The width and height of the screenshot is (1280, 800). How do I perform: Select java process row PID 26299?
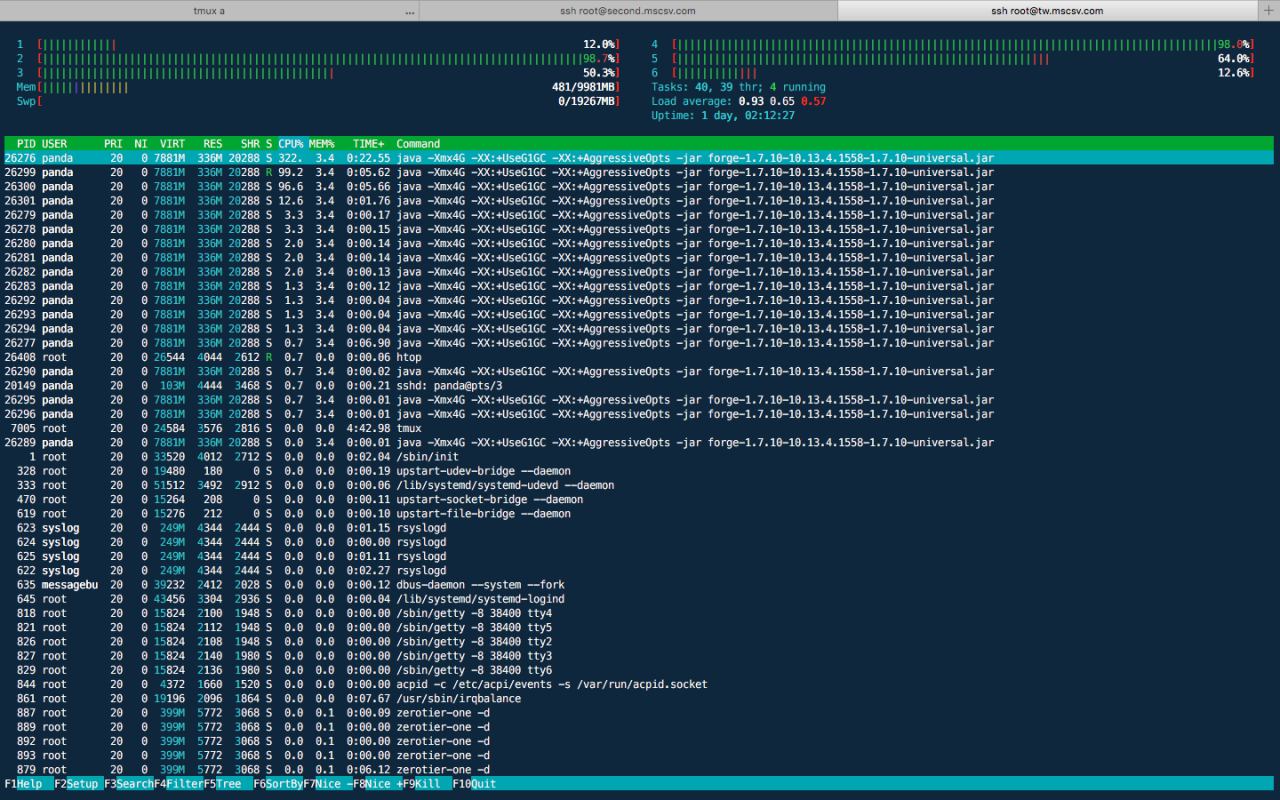coord(639,172)
